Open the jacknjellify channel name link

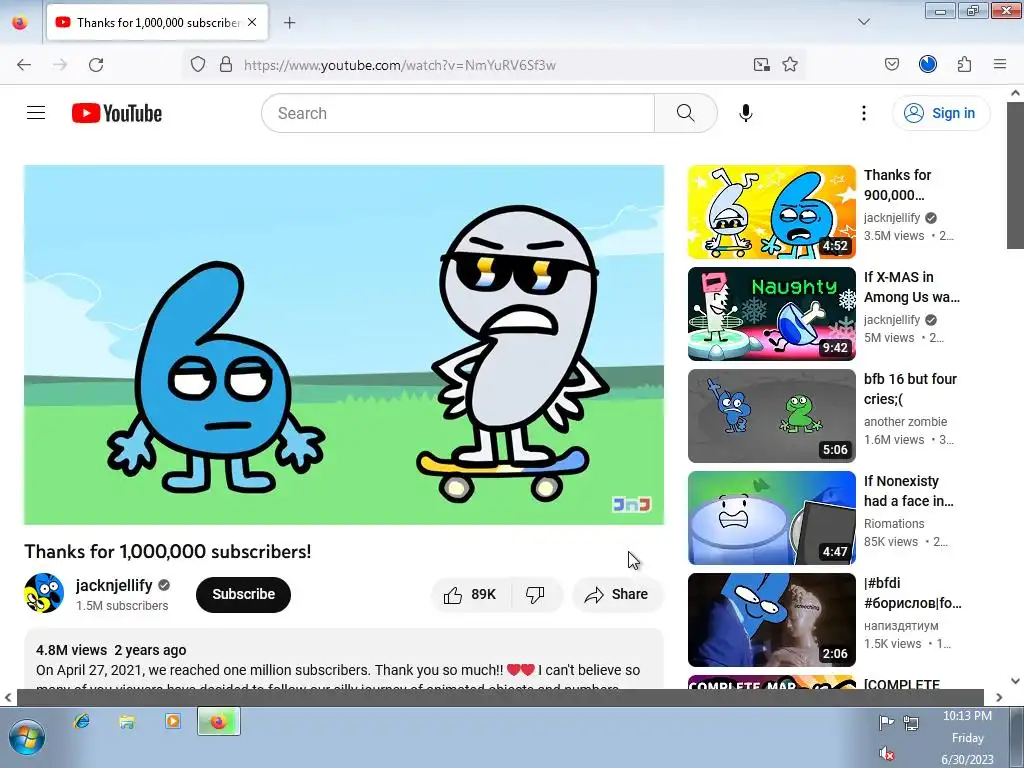114,585
